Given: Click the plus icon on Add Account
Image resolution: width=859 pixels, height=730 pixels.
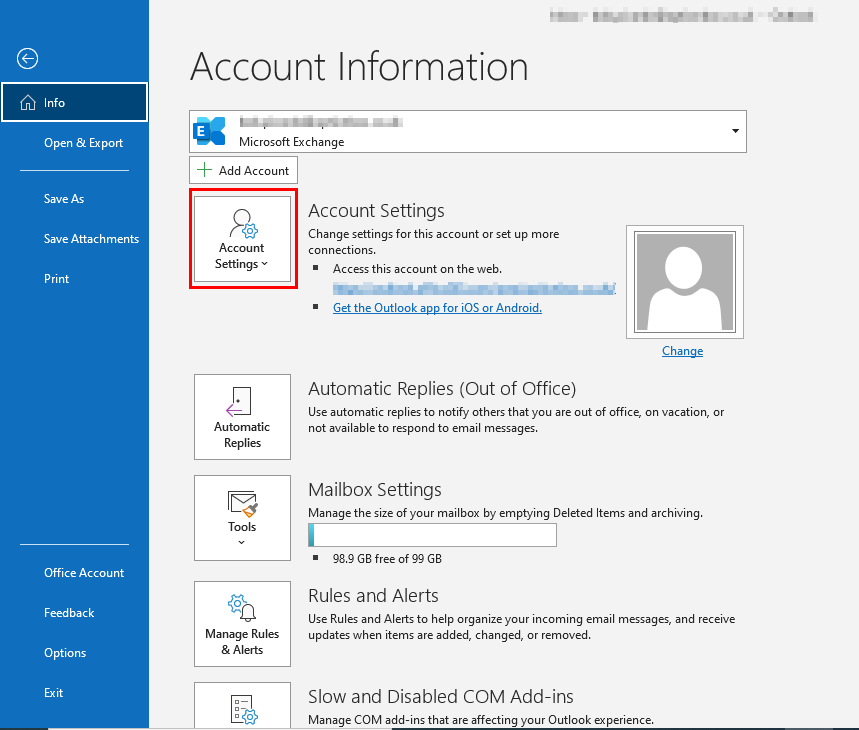Looking at the screenshot, I should (205, 170).
